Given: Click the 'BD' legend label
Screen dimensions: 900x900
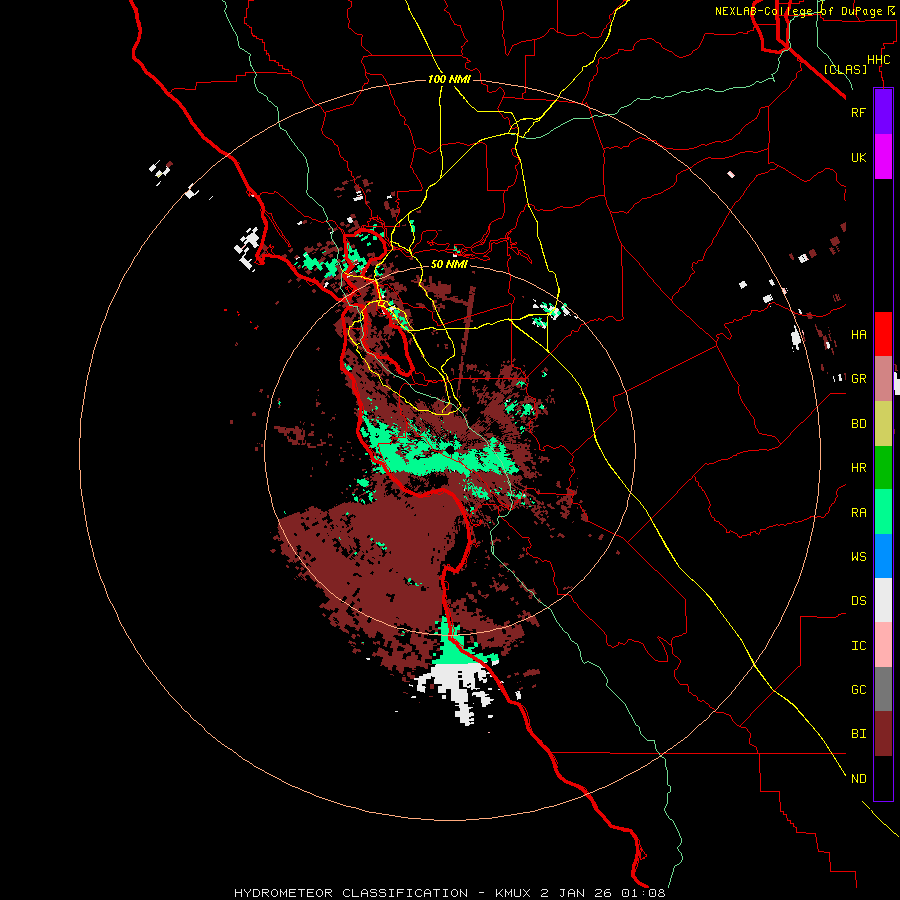Looking at the screenshot, I should click(858, 424).
